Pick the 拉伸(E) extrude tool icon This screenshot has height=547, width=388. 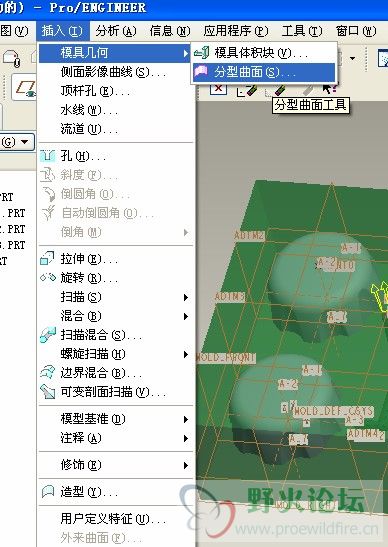tap(47, 259)
